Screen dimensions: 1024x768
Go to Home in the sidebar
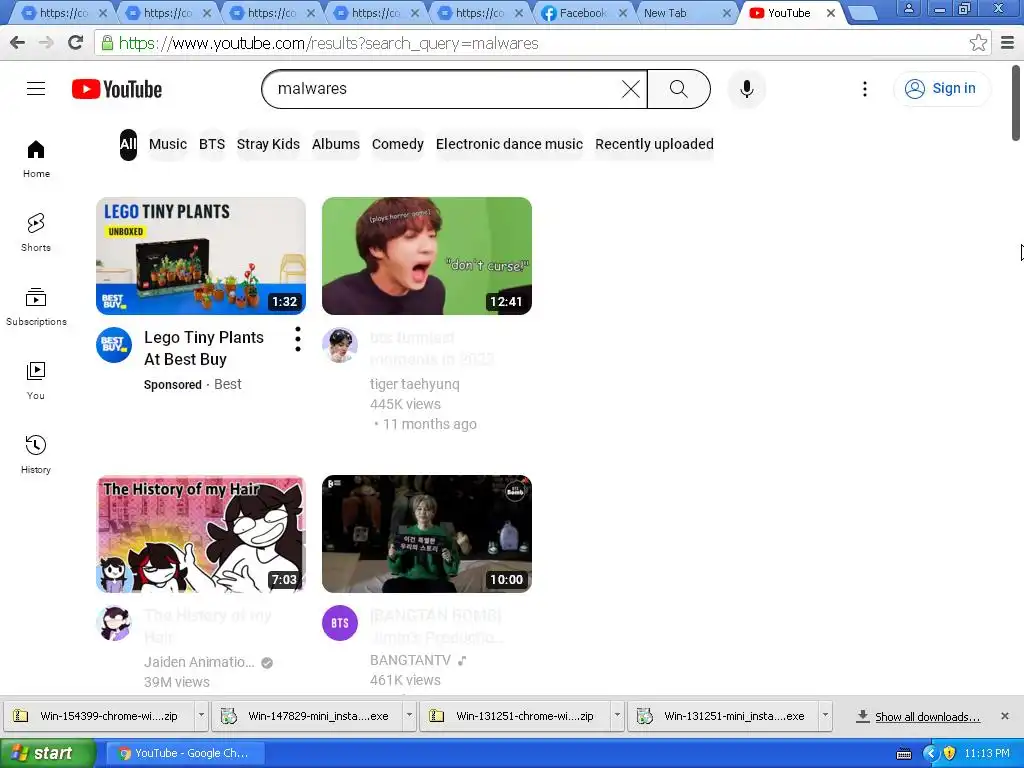[36, 159]
